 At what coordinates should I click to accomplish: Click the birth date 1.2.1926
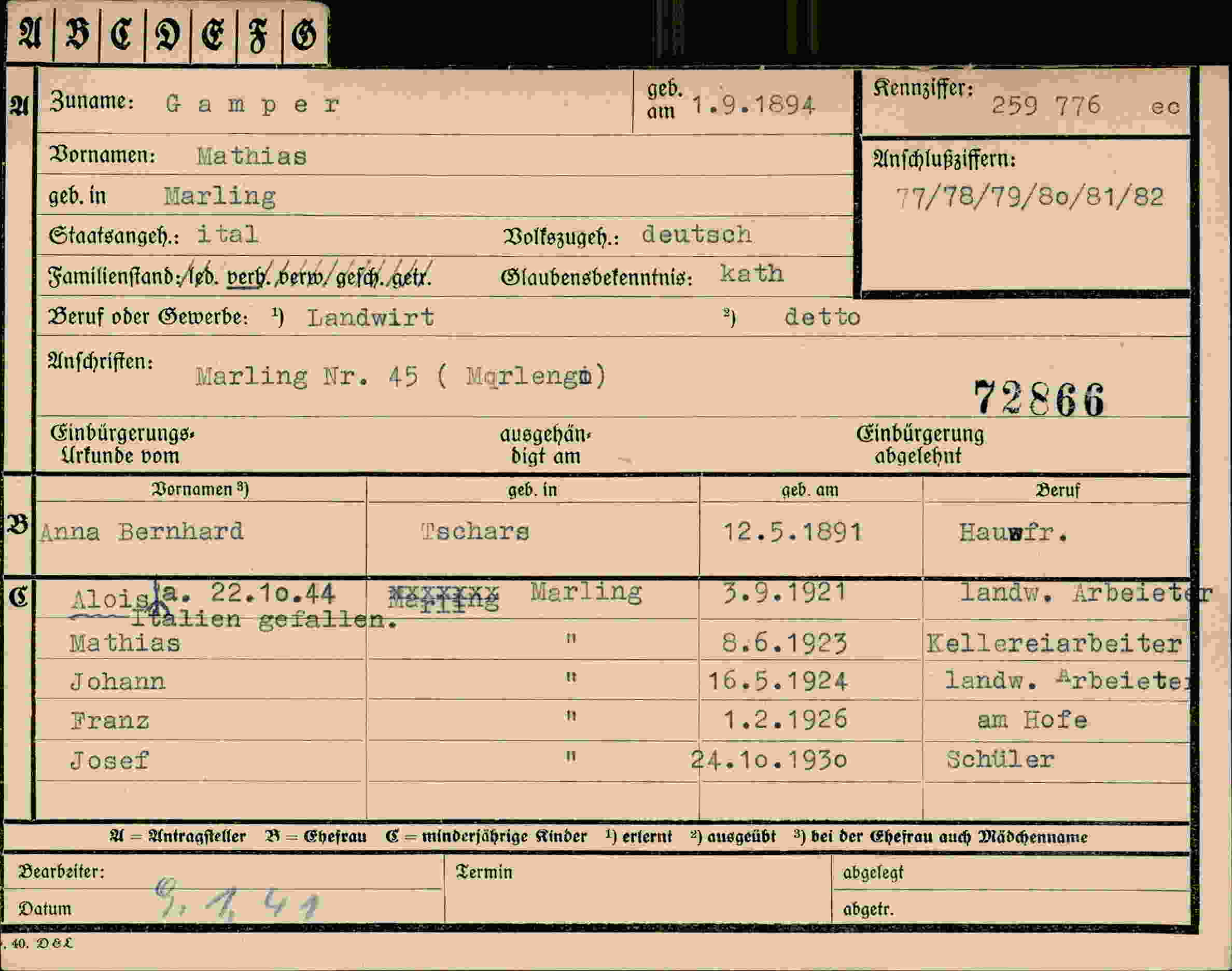point(786,720)
